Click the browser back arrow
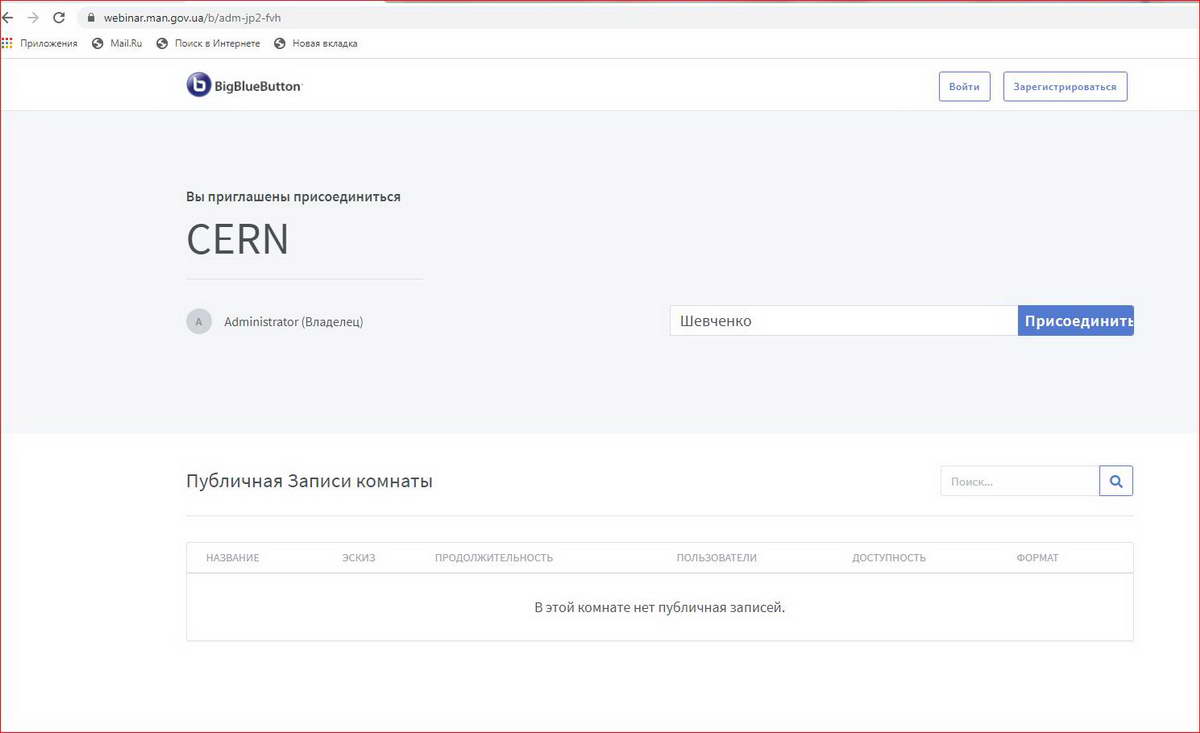 pos(8,18)
